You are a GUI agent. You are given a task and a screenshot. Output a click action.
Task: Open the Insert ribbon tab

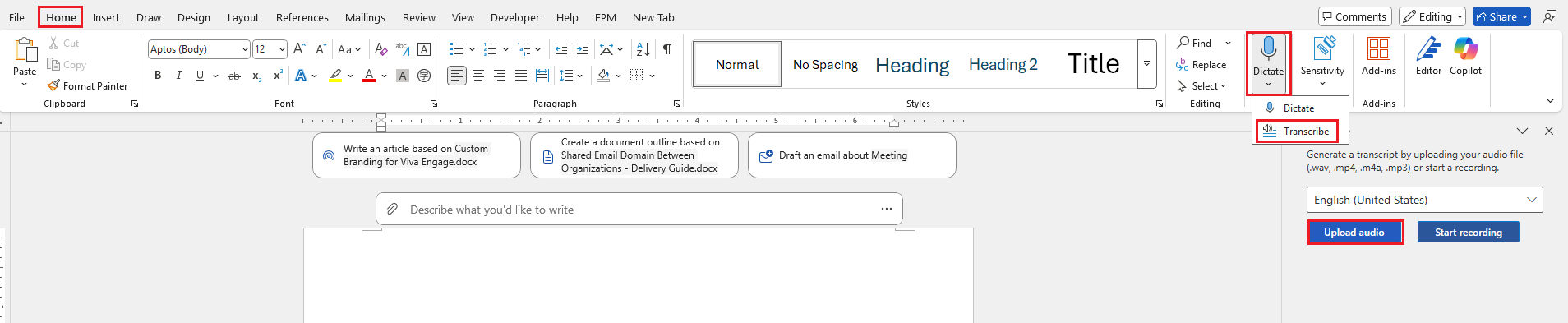pyautogui.click(x=106, y=17)
